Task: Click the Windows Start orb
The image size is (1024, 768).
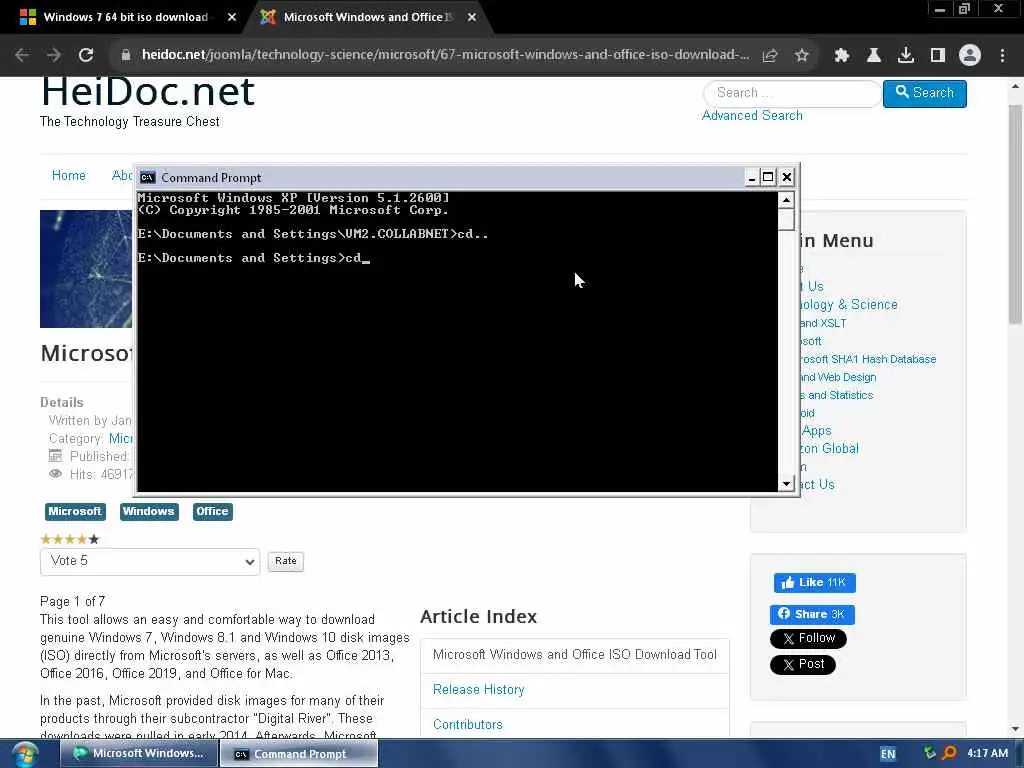Action: pos(25,754)
